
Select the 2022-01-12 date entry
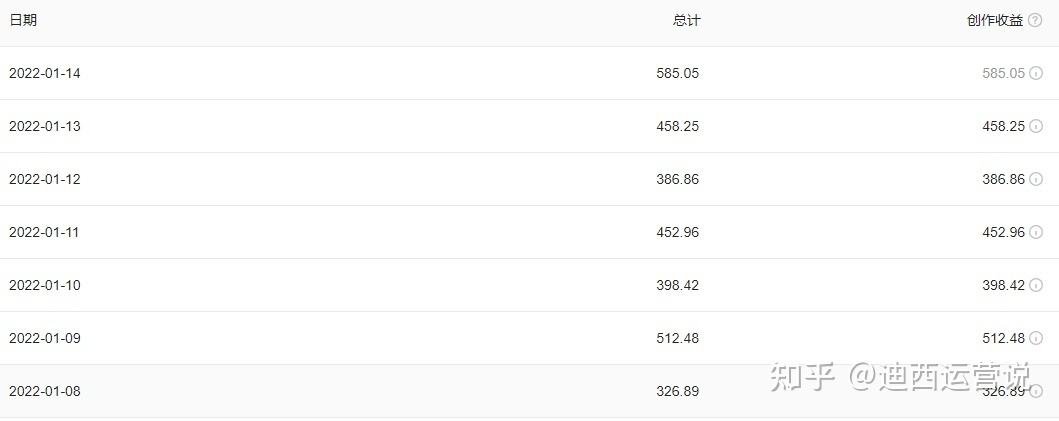(45, 179)
